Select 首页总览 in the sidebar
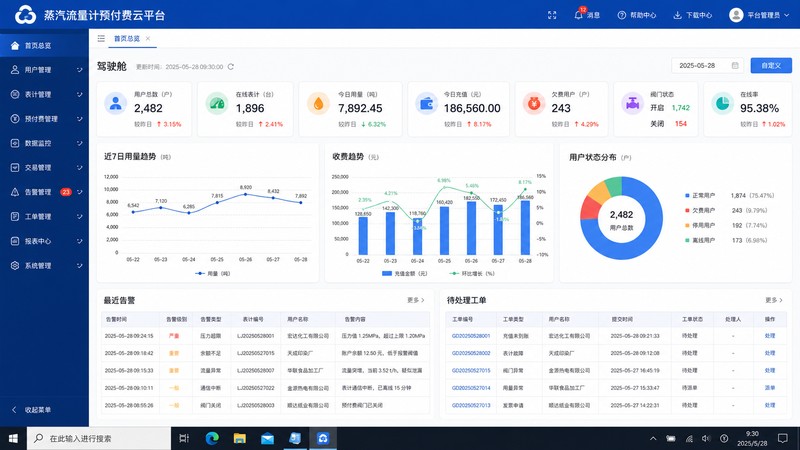 44,45
